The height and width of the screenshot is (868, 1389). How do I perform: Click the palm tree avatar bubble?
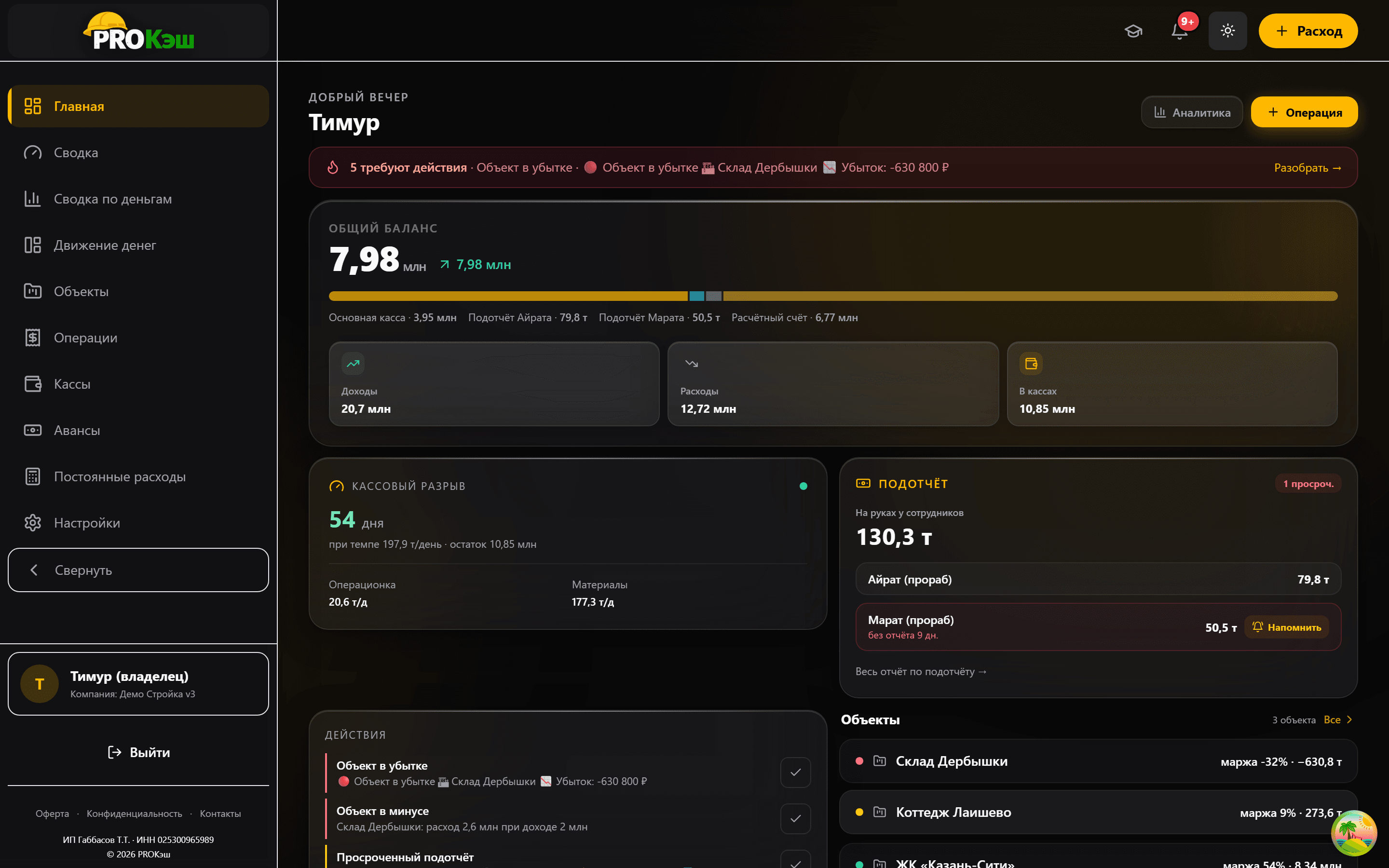click(1353, 833)
